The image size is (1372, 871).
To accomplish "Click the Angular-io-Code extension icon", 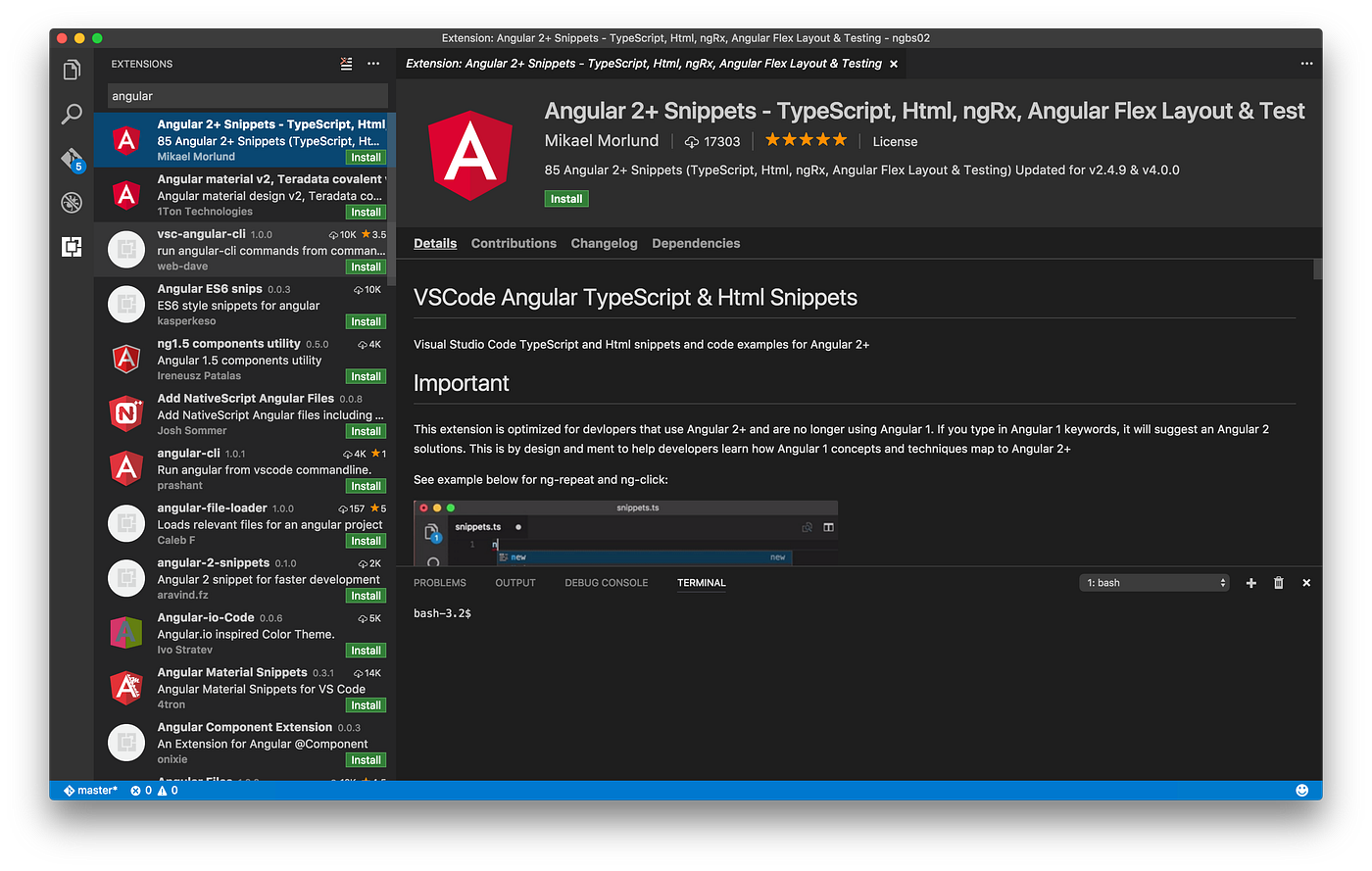I will click(x=126, y=634).
